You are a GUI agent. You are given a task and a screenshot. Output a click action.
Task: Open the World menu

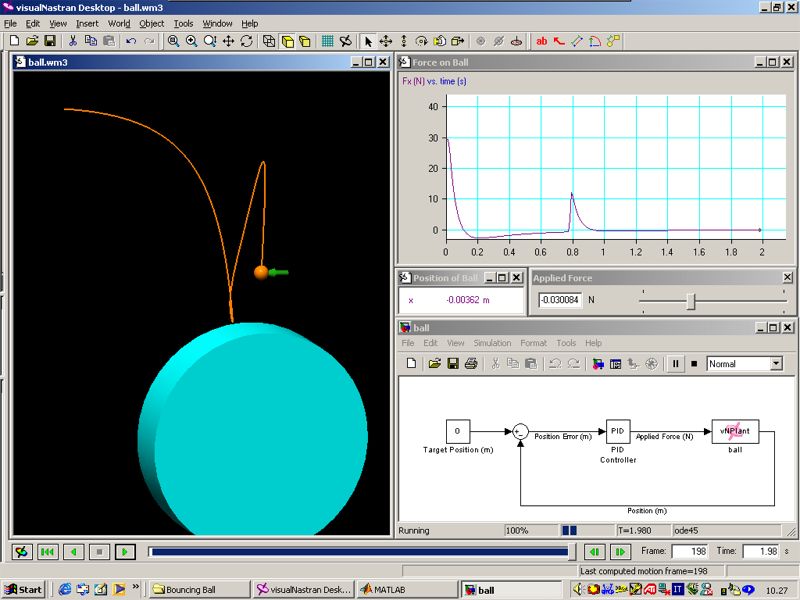coord(119,23)
